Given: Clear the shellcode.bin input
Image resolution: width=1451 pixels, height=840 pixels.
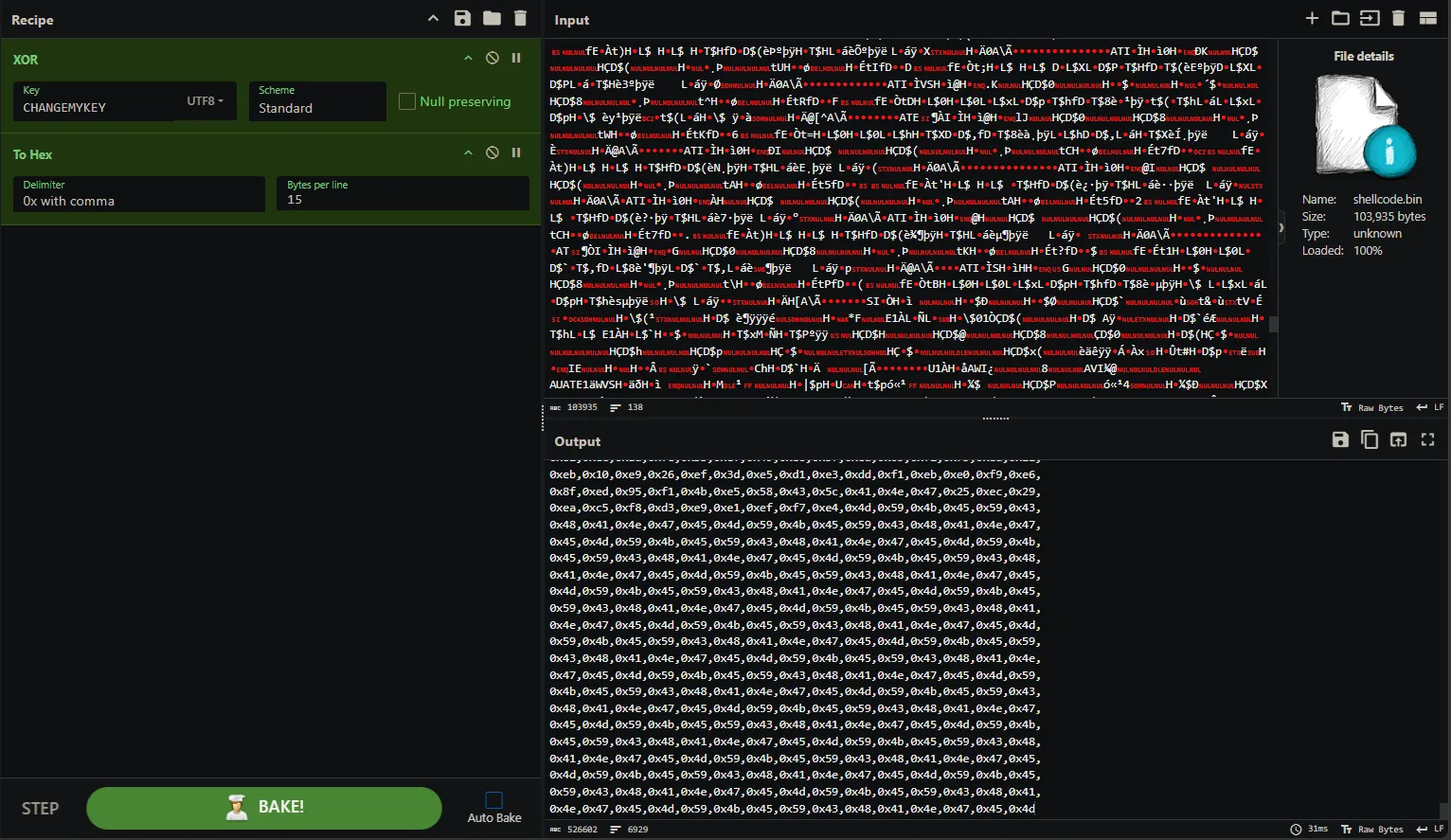Looking at the screenshot, I should pyautogui.click(x=1399, y=18).
